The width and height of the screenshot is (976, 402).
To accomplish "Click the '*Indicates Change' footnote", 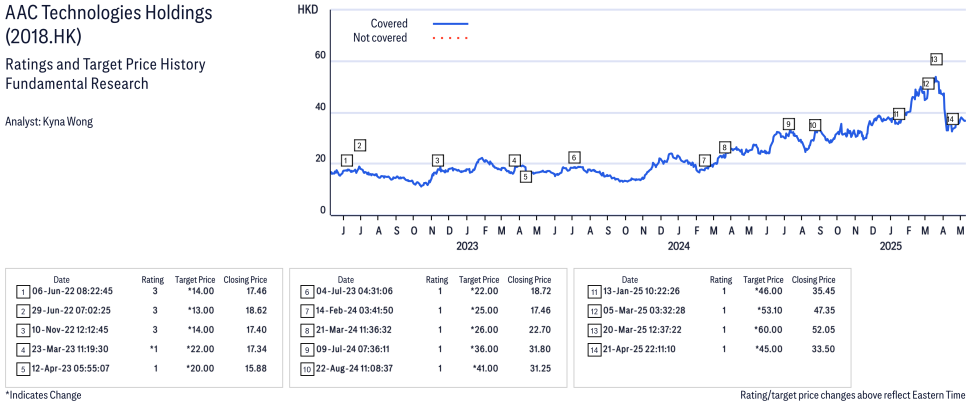I will point(43,395).
